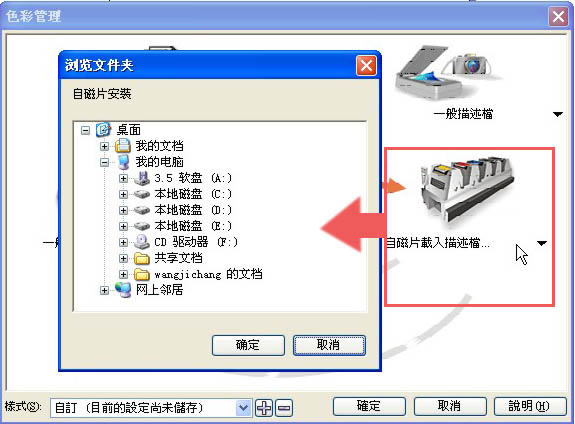Click the scanner and camera device icon
Viewport: 575px width, 424px height.
(449, 72)
